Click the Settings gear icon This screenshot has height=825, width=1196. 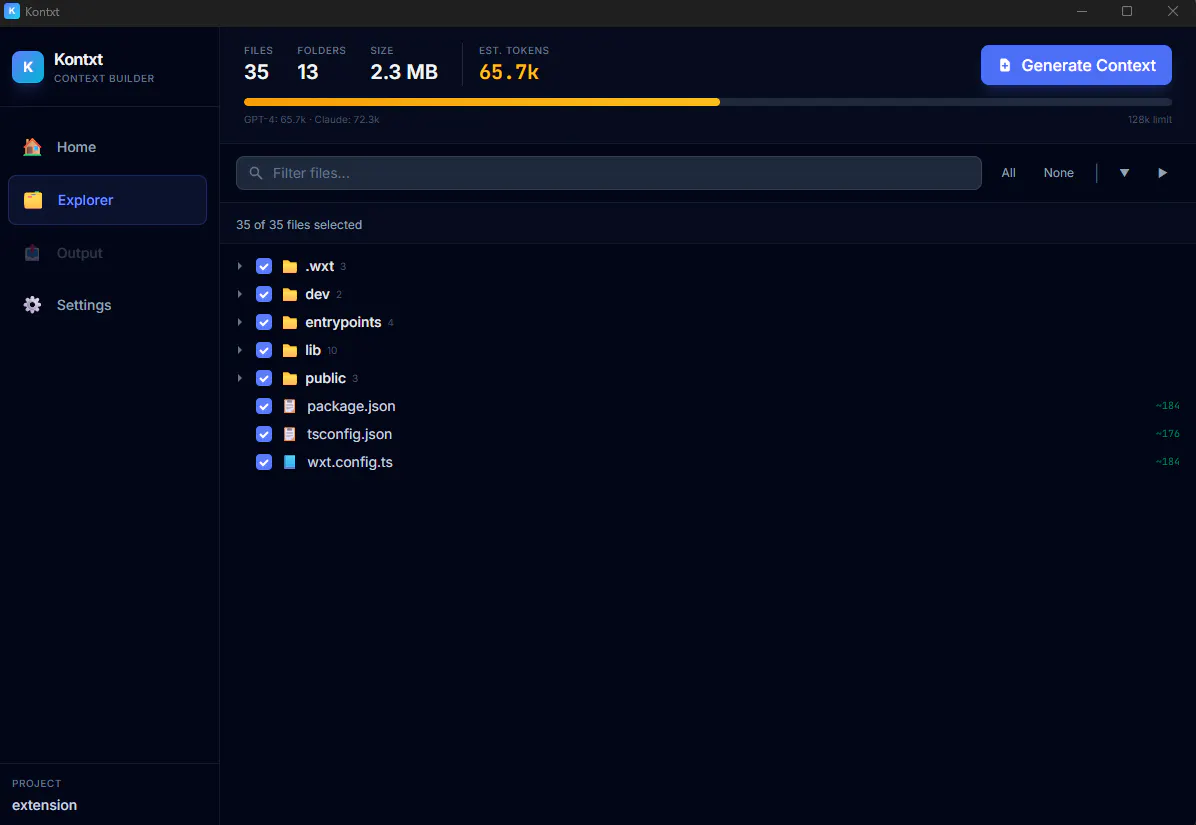tap(32, 305)
